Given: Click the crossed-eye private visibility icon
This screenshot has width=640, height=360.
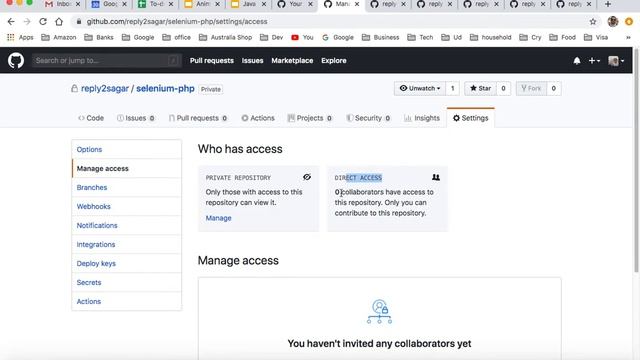Looking at the screenshot, I should (307, 177).
